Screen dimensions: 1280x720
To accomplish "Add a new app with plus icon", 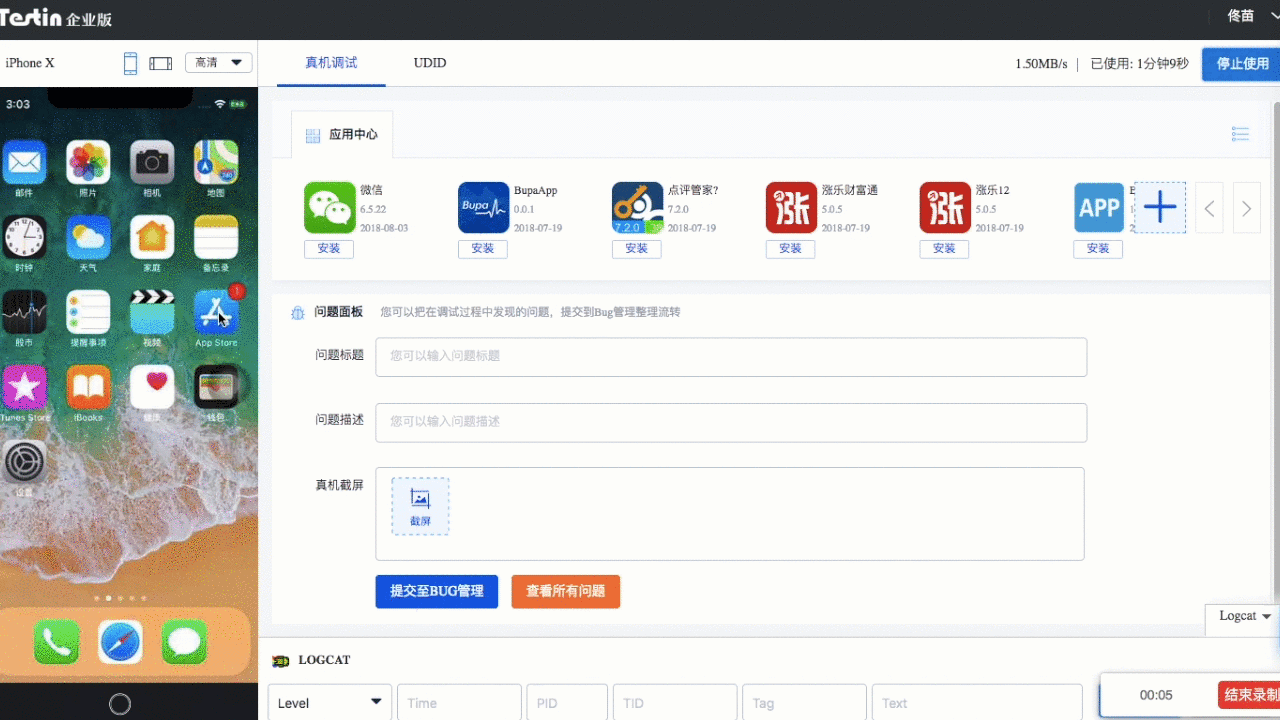I will click(x=1160, y=208).
